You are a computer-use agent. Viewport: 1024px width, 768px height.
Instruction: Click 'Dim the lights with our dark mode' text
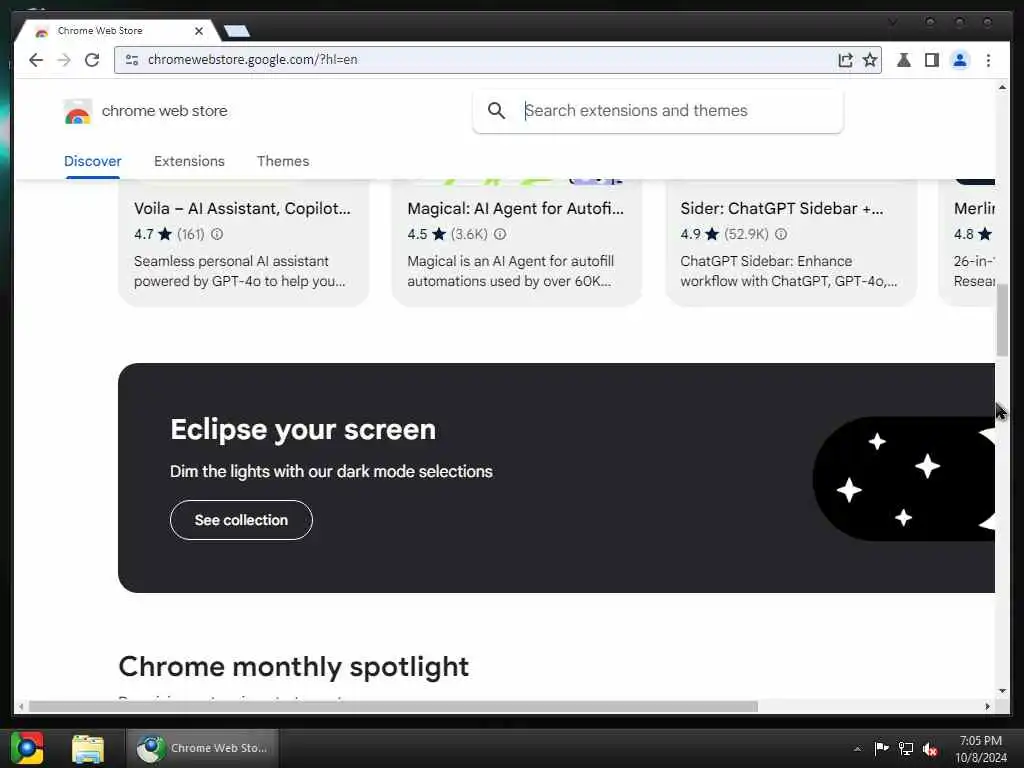[331, 472]
